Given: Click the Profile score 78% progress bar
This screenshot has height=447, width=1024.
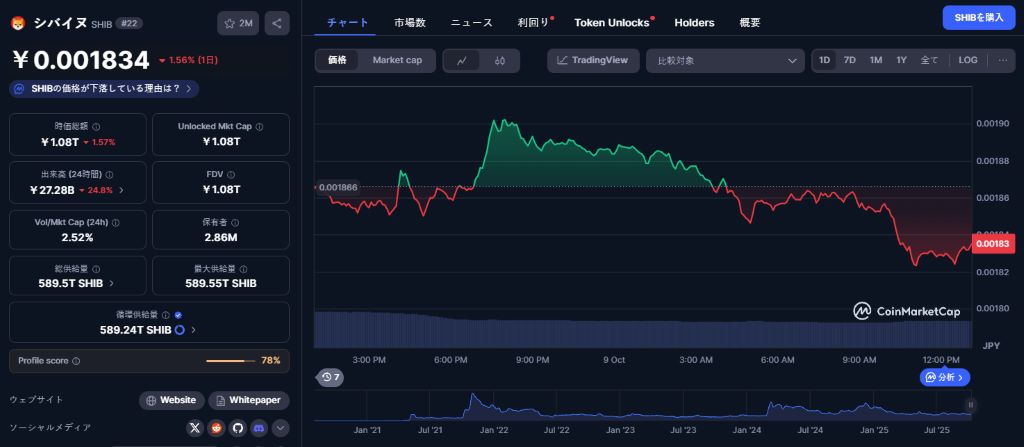Looking at the screenshot, I should coord(231,361).
